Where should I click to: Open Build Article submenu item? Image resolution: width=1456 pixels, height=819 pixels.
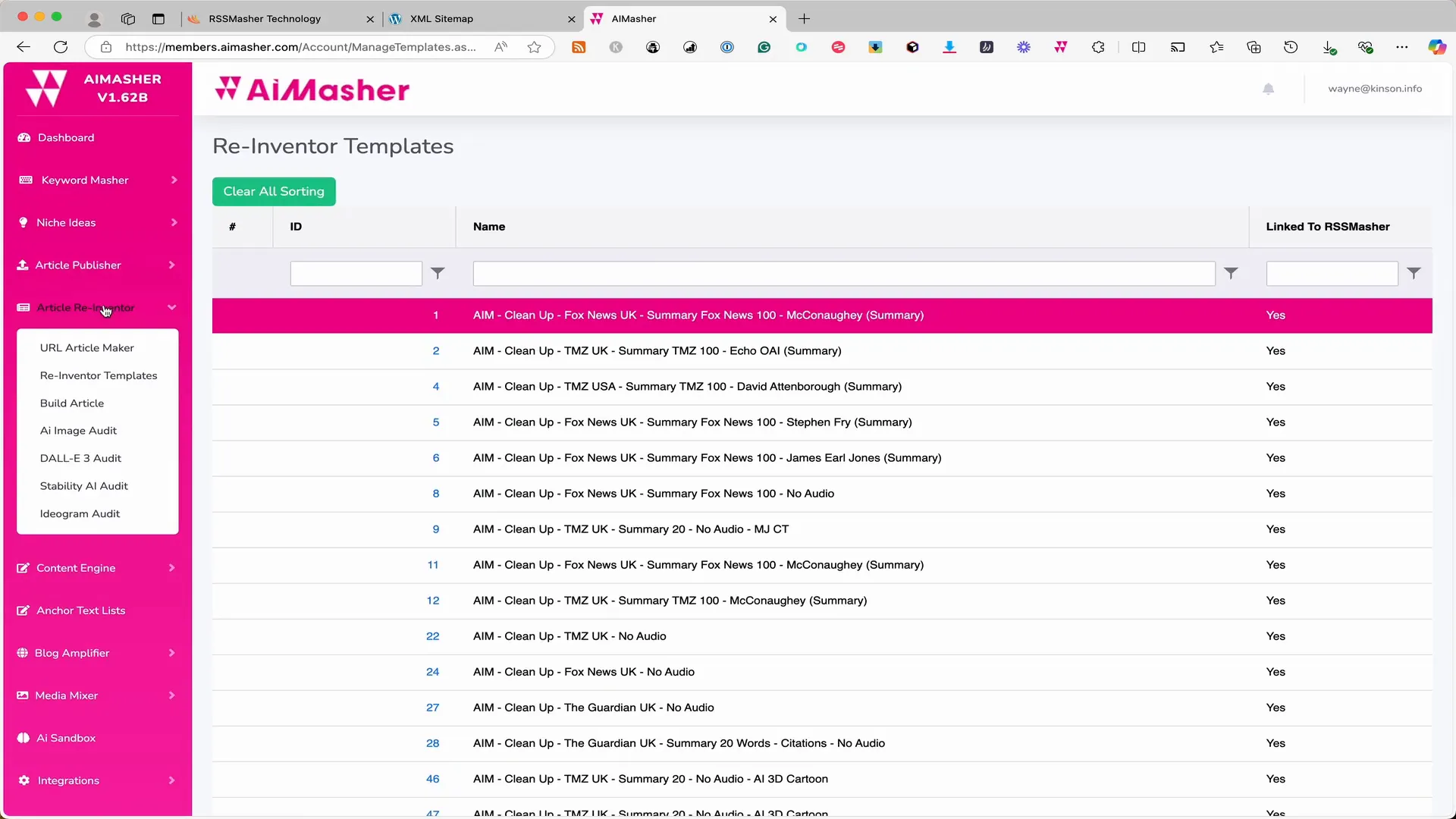[72, 403]
